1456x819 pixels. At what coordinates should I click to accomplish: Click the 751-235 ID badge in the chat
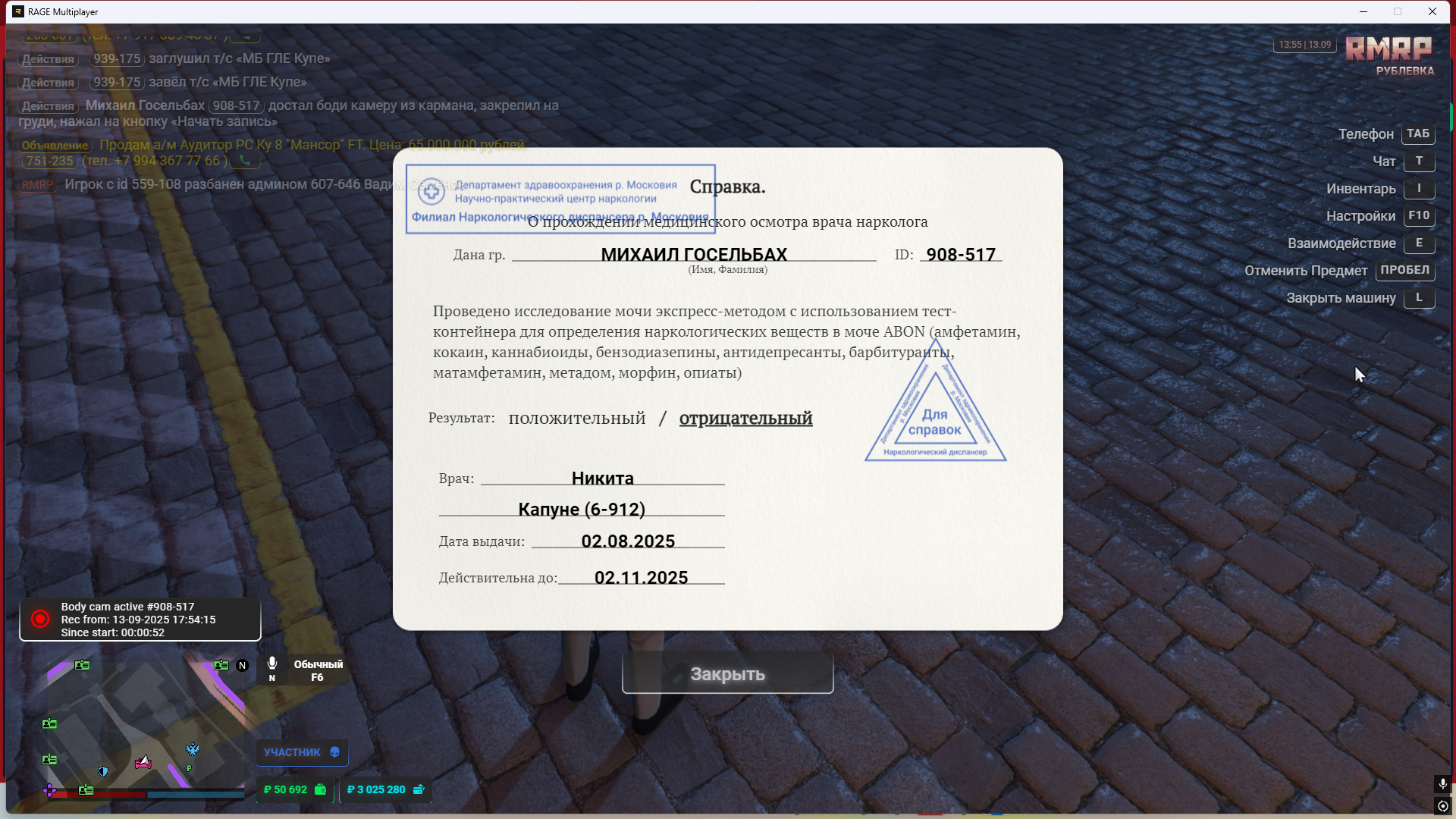(49, 161)
